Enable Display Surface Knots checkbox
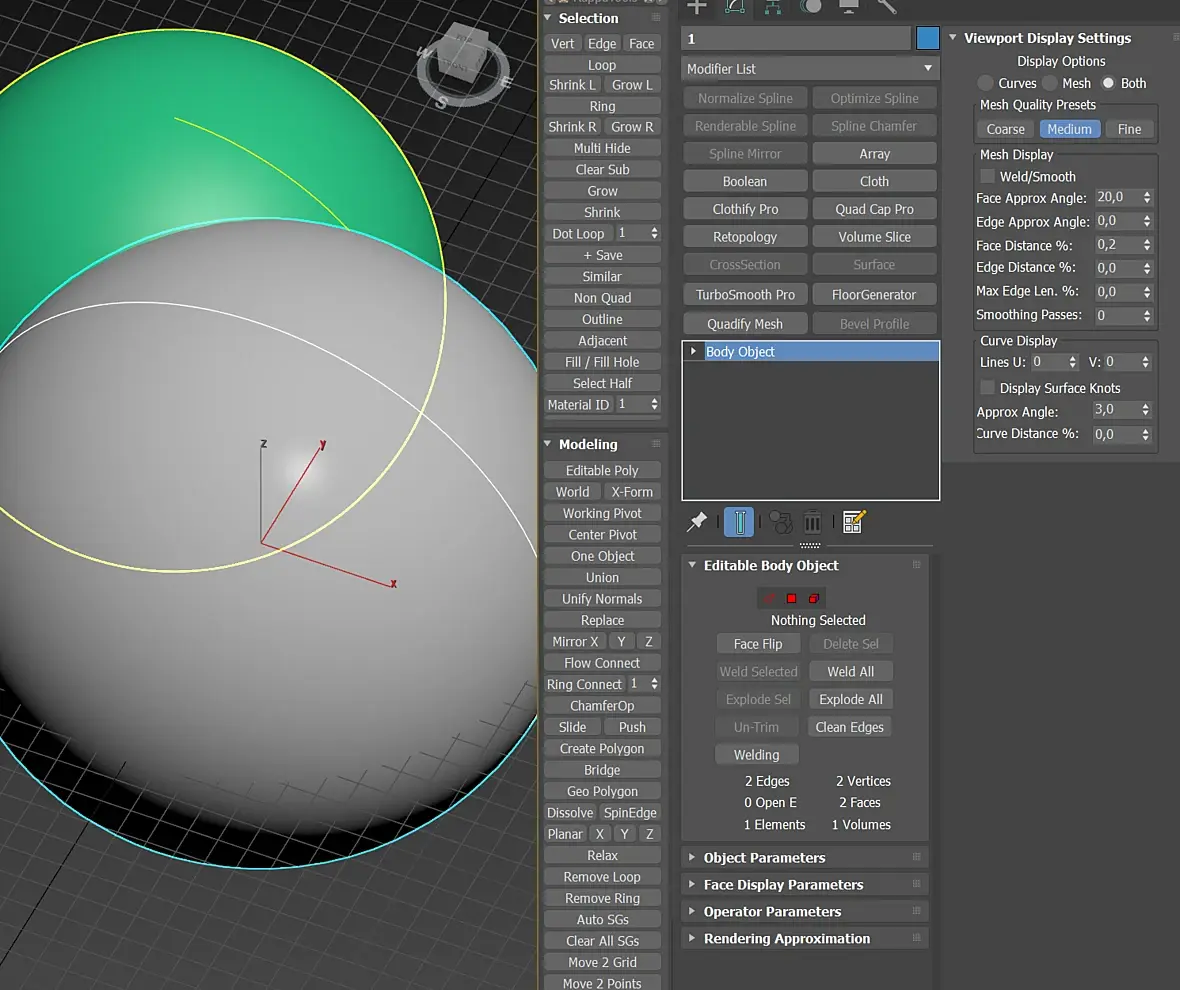The width and height of the screenshot is (1180, 990). pos(987,387)
